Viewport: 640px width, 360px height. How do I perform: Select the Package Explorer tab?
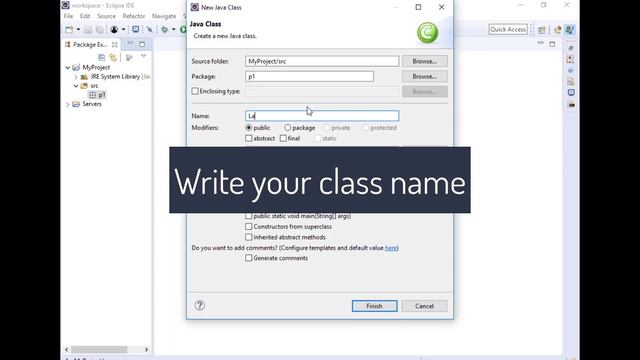click(x=90, y=44)
